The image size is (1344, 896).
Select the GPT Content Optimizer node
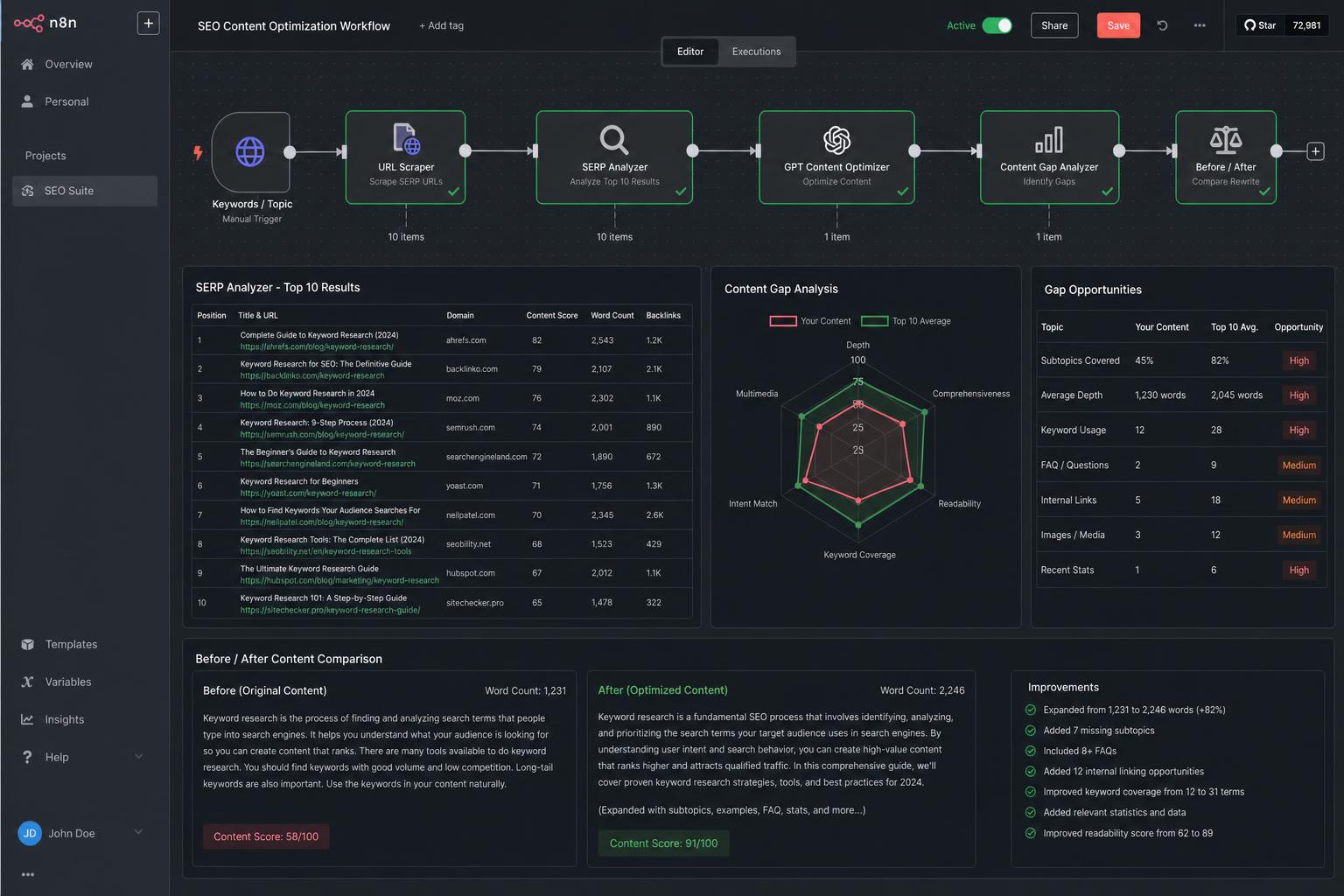coord(836,157)
